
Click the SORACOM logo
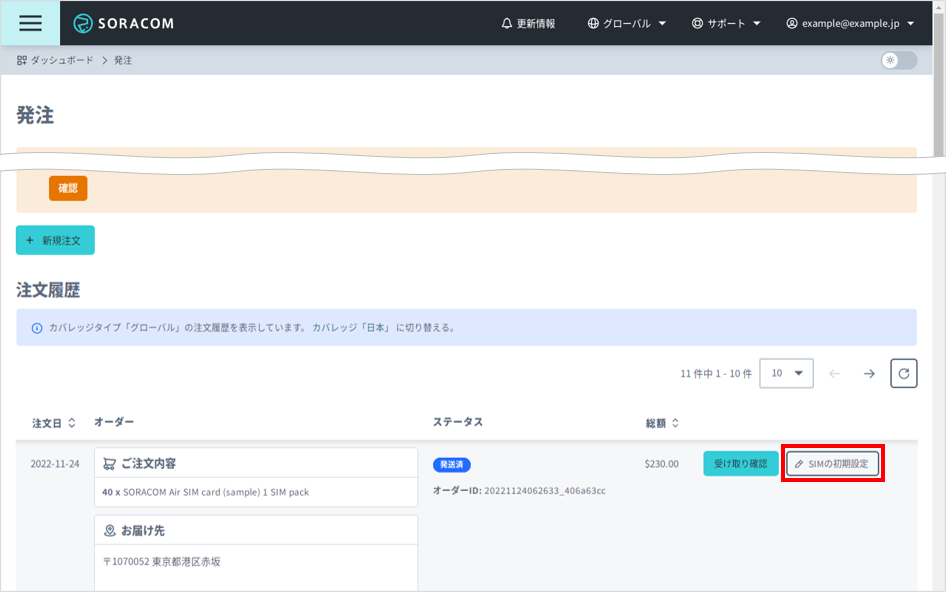(x=124, y=24)
